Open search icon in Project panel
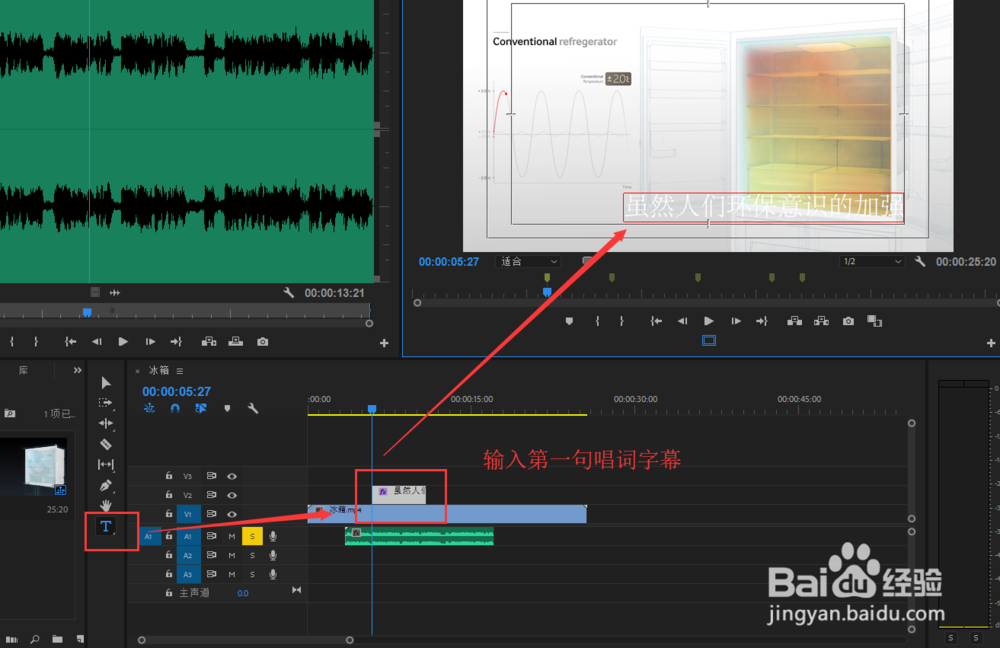 click(x=34, y=639)
